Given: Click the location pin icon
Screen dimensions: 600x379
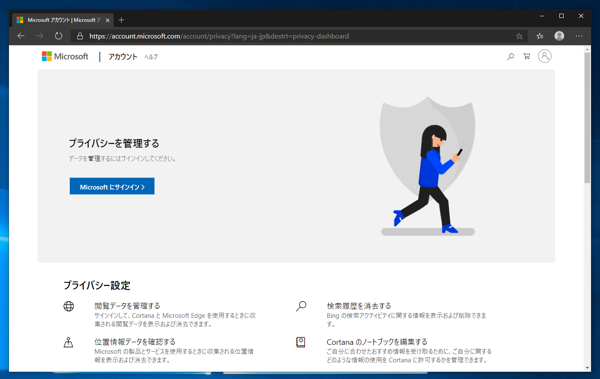Looking at the screenshot, I should (x=68, y=342).
